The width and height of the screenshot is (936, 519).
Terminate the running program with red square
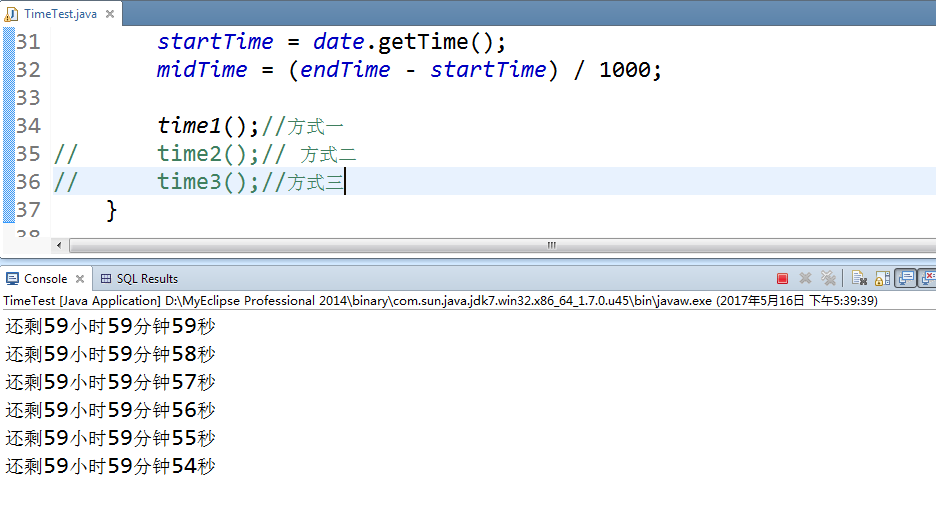click(782, 279)
